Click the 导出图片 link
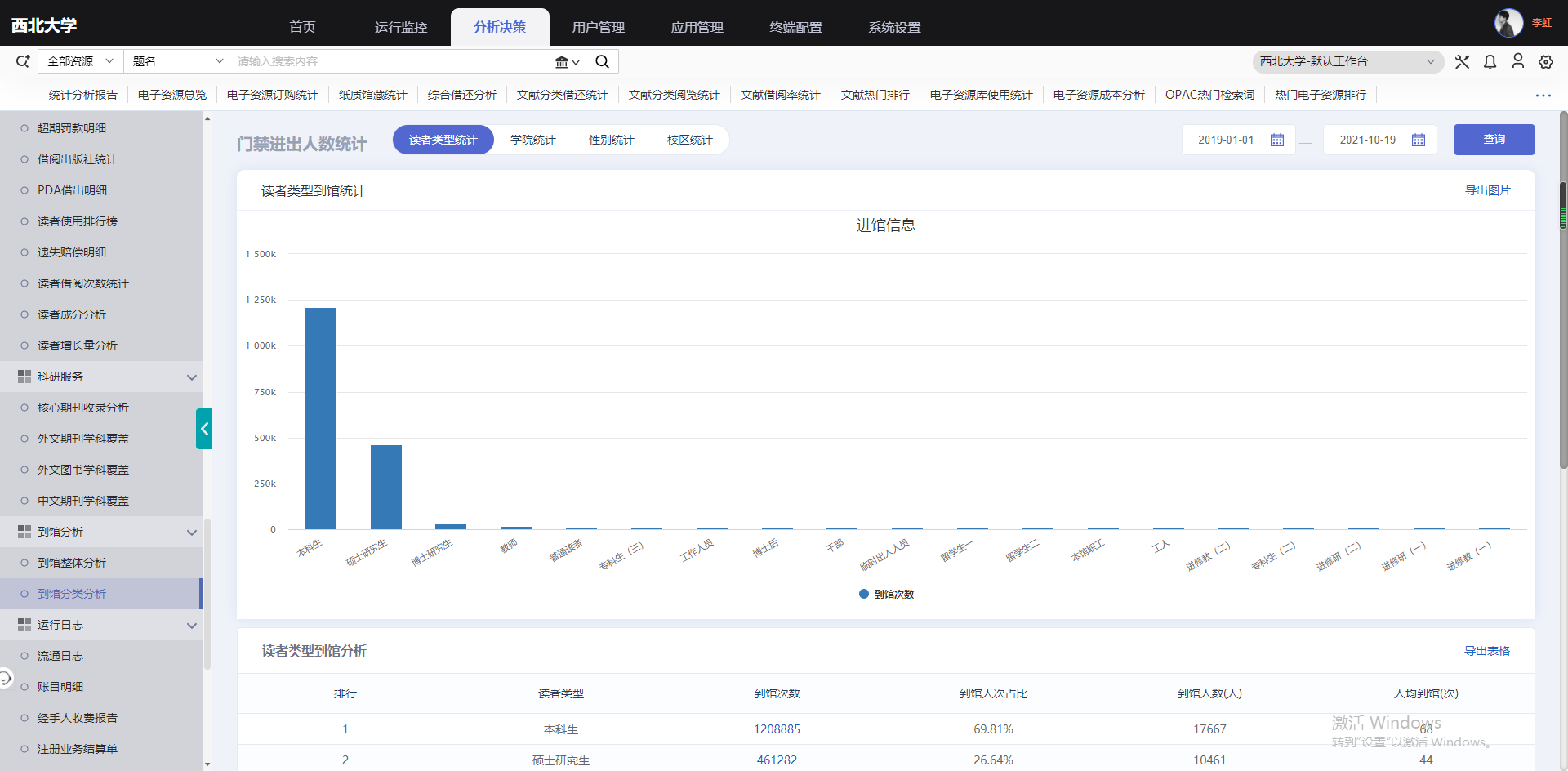 (x=1487, y=190)
